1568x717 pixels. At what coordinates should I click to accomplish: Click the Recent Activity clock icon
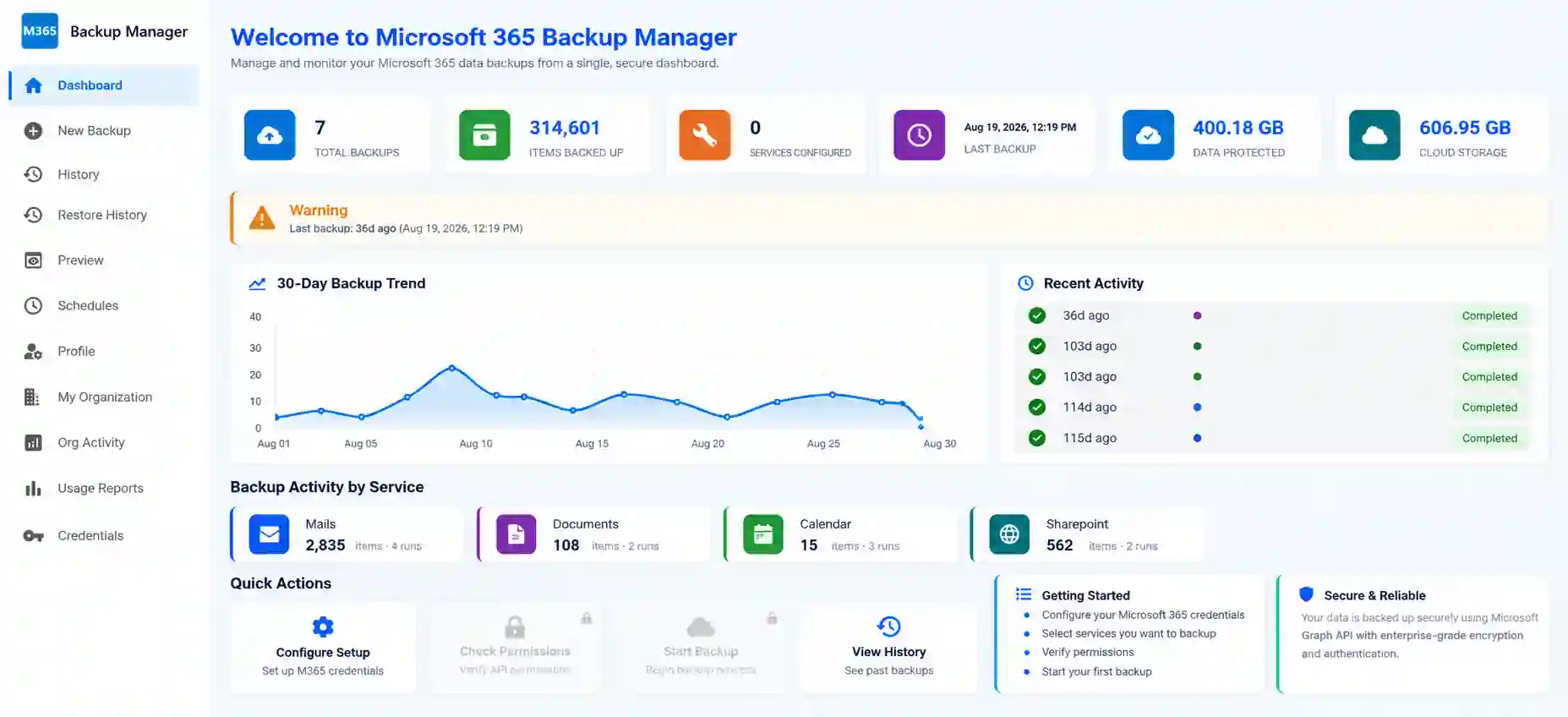(x=1025, y=283)
